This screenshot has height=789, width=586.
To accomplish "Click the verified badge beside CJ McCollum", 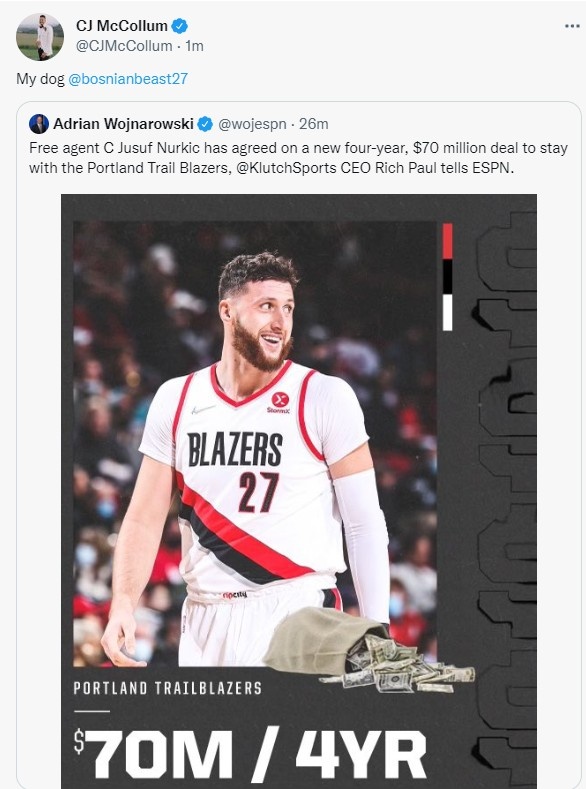I will click(180, 25).
